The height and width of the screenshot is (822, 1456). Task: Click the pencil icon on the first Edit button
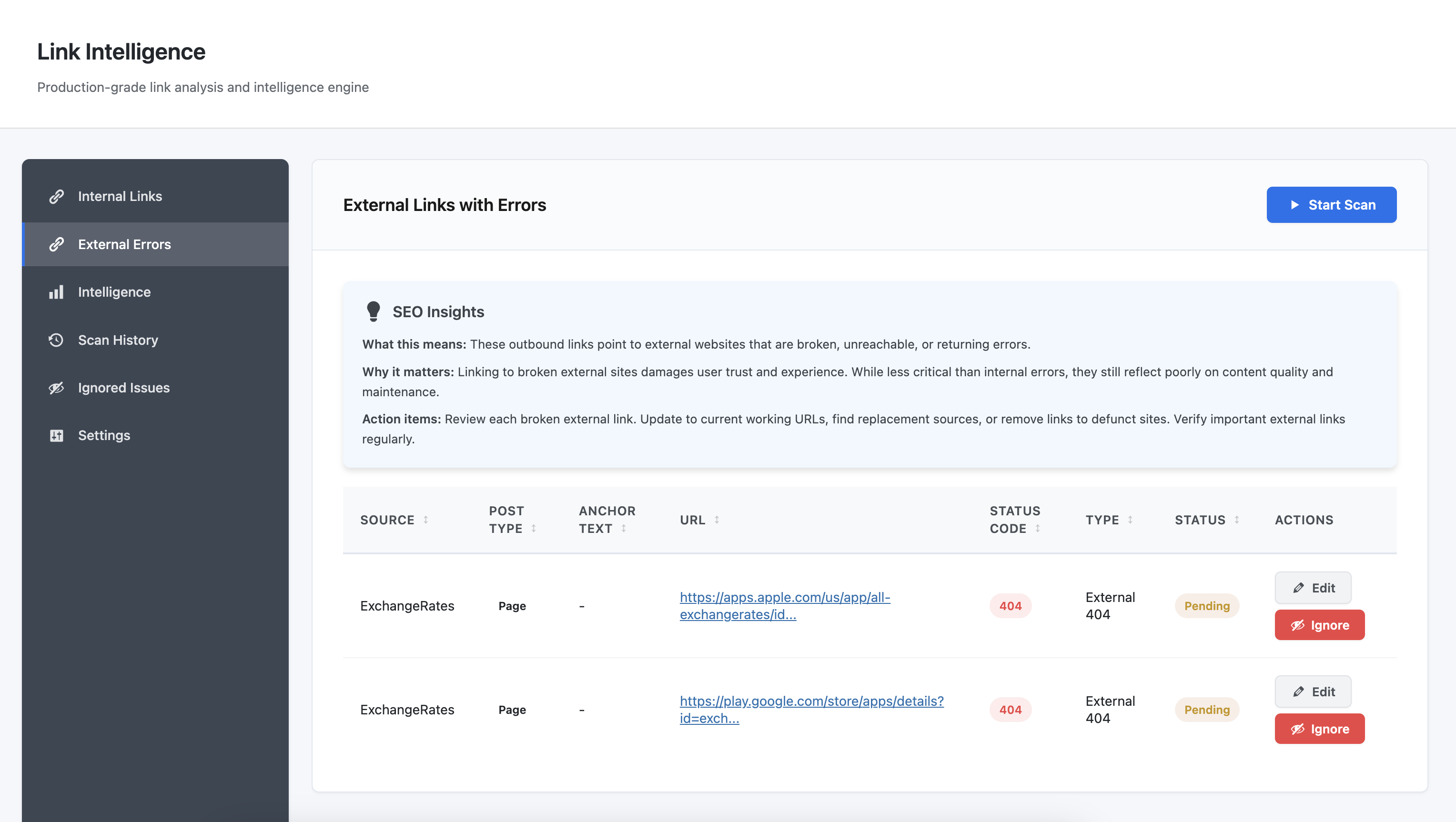[1298, 588]
